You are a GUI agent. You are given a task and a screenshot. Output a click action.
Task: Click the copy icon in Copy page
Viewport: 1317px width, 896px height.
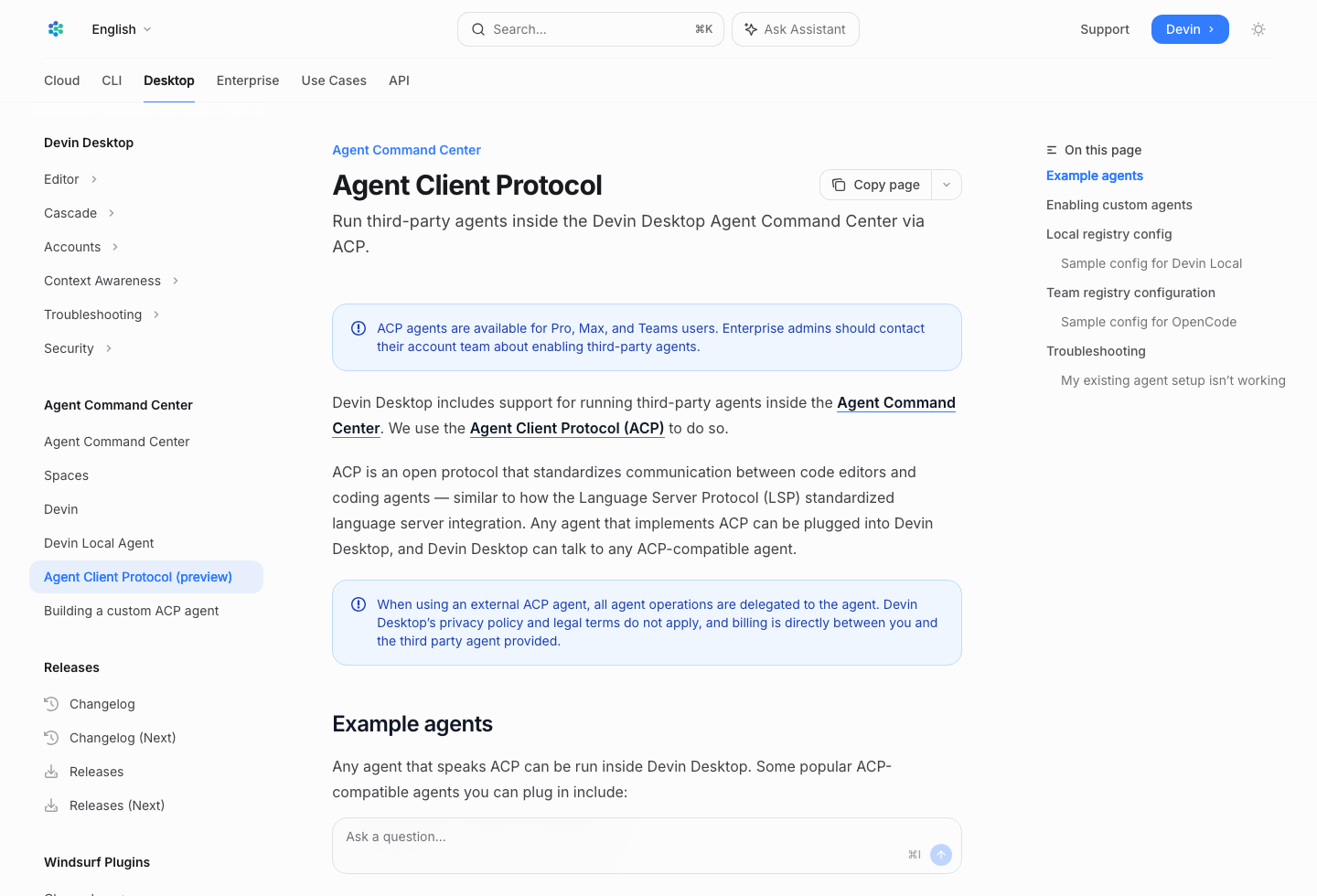[839, 185]
